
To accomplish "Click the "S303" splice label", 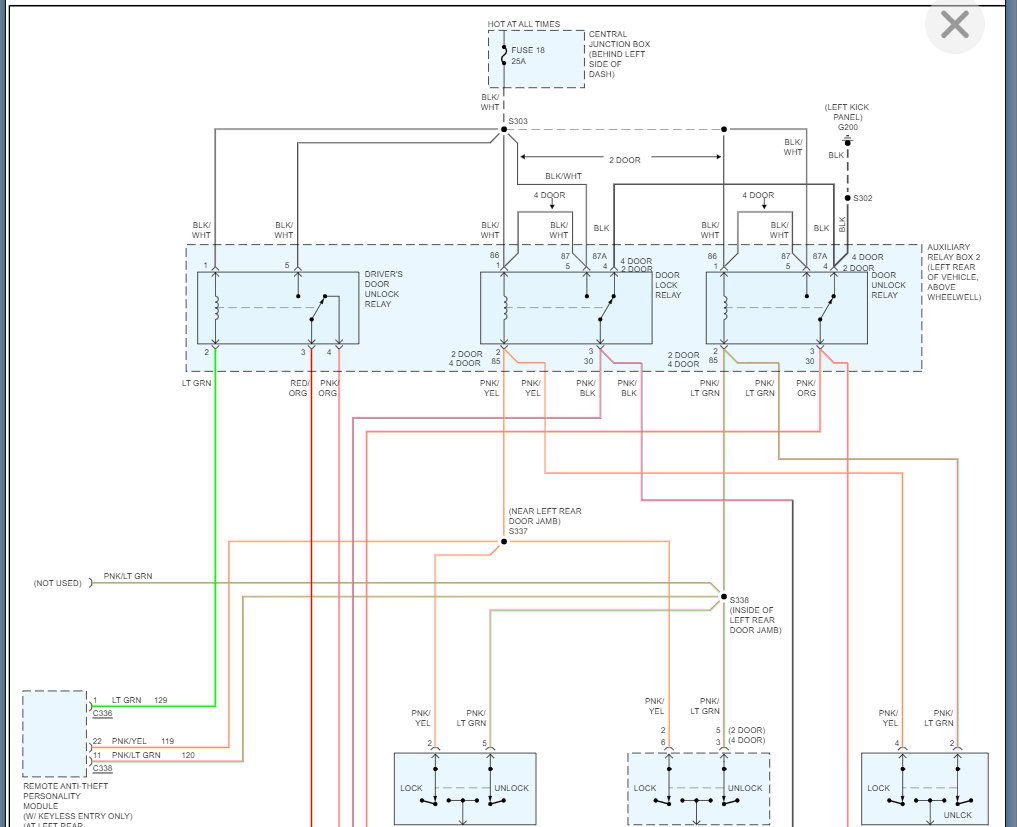I will click(x=518, y=121).
